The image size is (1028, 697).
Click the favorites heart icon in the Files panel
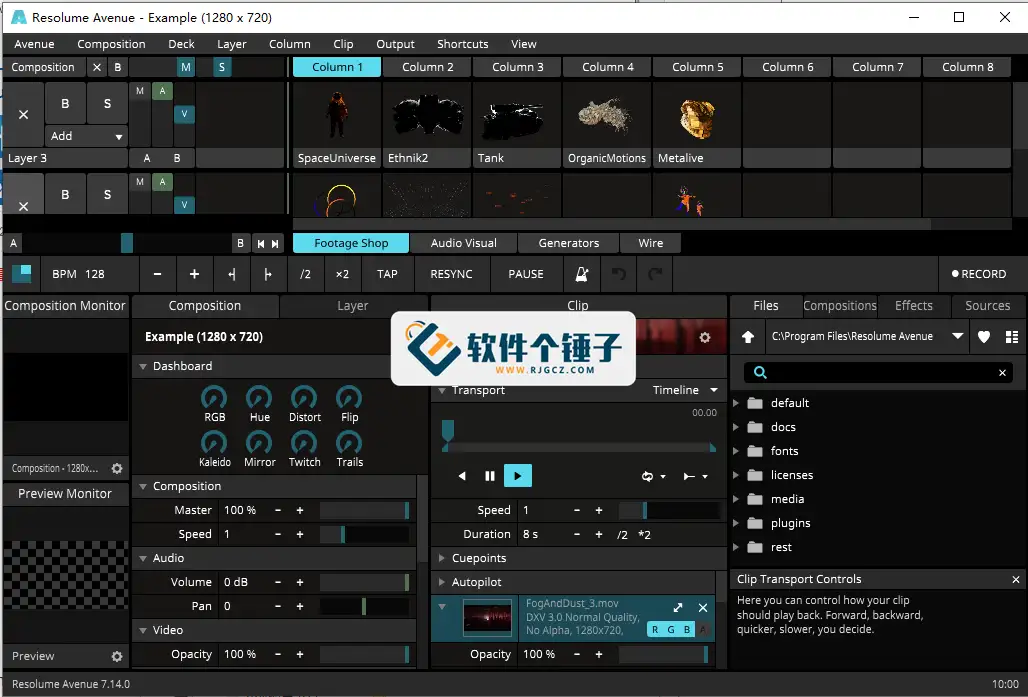click(986, 336)
